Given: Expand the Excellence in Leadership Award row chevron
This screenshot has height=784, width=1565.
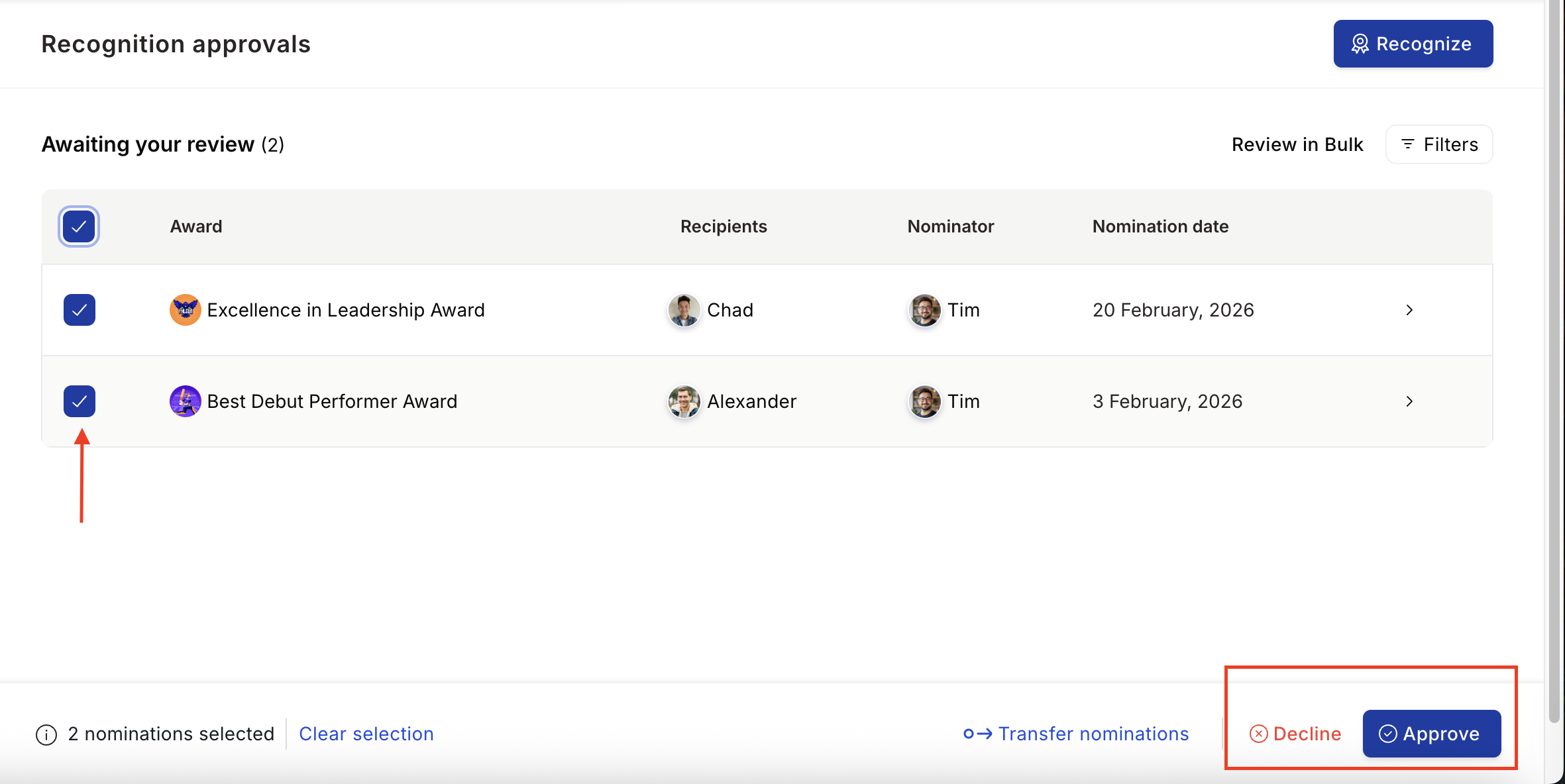Looking at the screenshot, I should [x=1409, y=310].
